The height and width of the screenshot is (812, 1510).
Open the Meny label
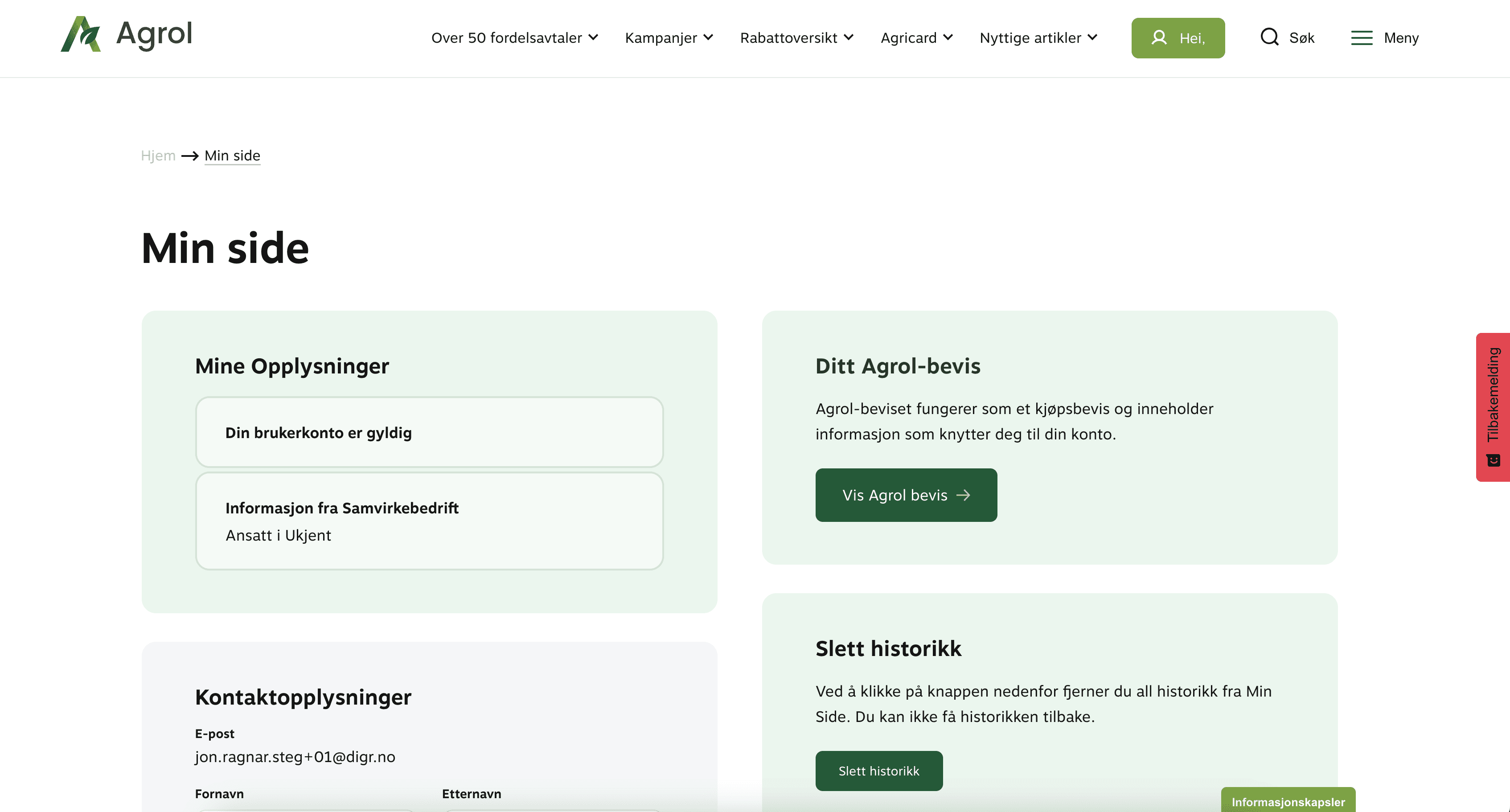click(1401, 38)
